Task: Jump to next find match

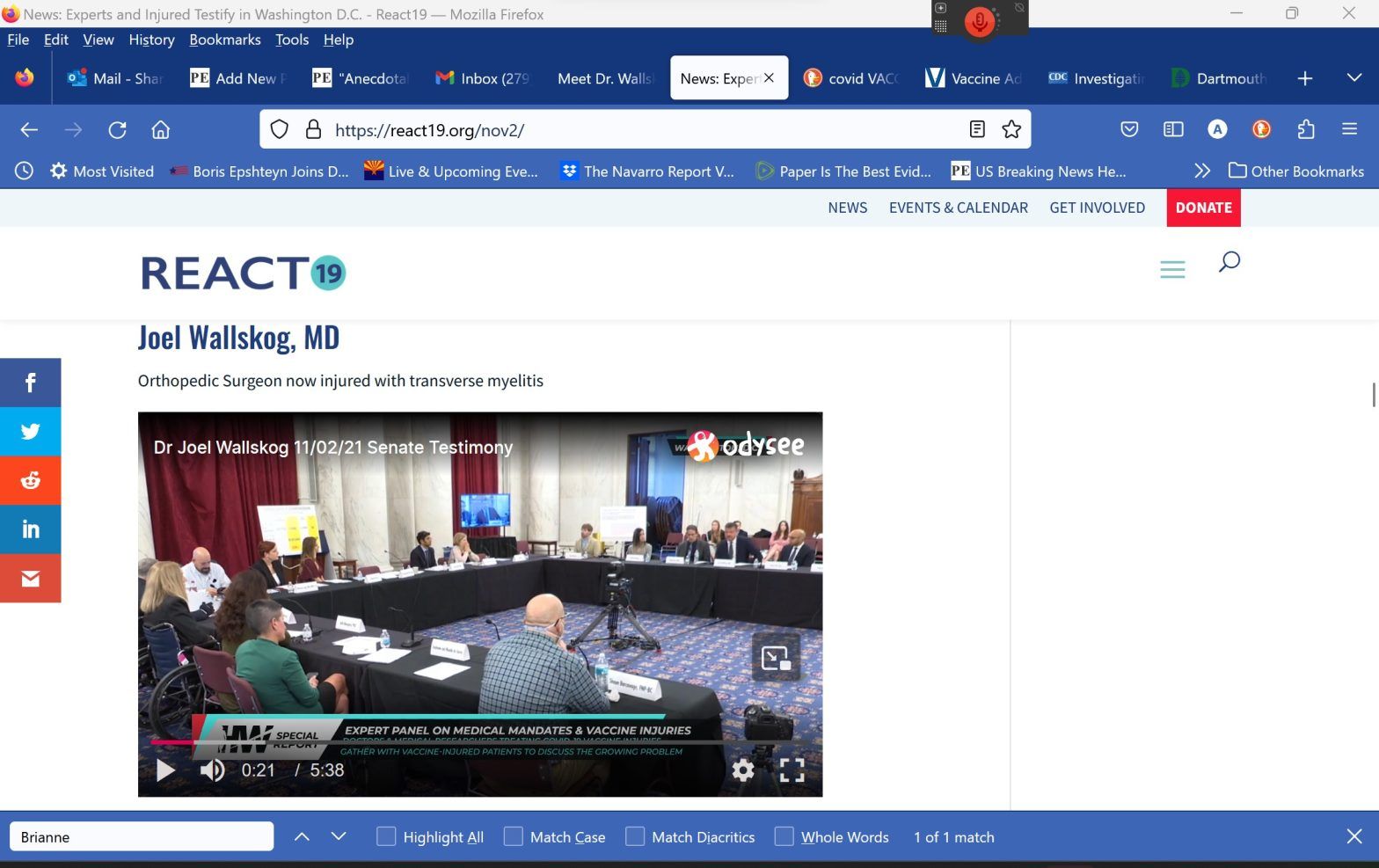Action: pyautogui.click(x=339, y=836)
